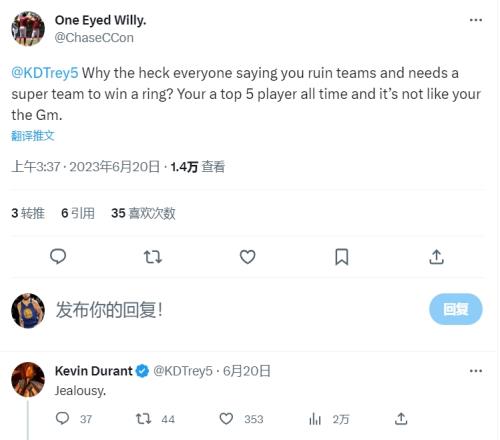Focus the 发布你的回复 reply input field
The width and height of the screenshot is (500, 440).
tap(233, 310)
